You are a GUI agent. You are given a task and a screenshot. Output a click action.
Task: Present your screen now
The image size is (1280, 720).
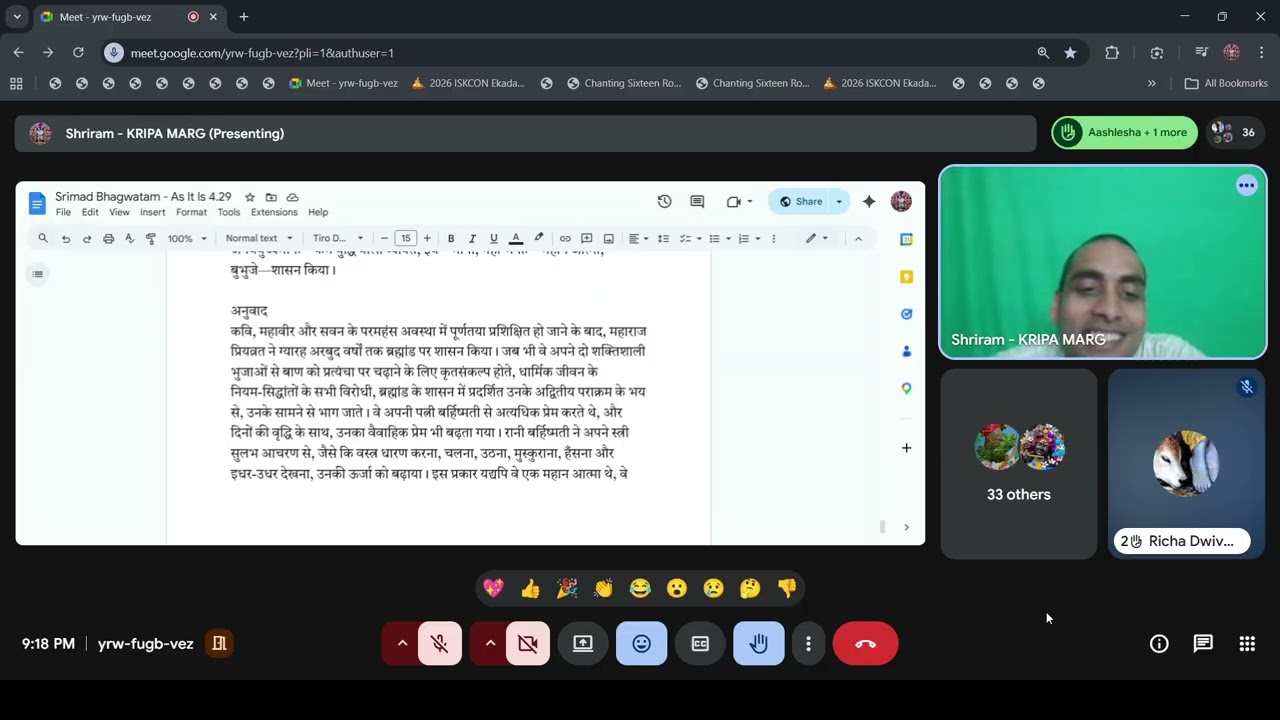click(583, 644)
